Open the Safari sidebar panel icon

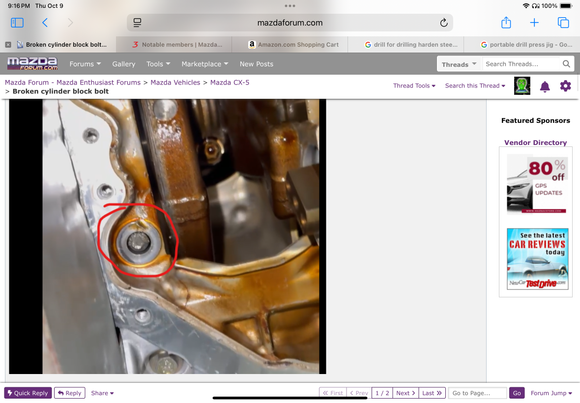(x=17, y=23)
